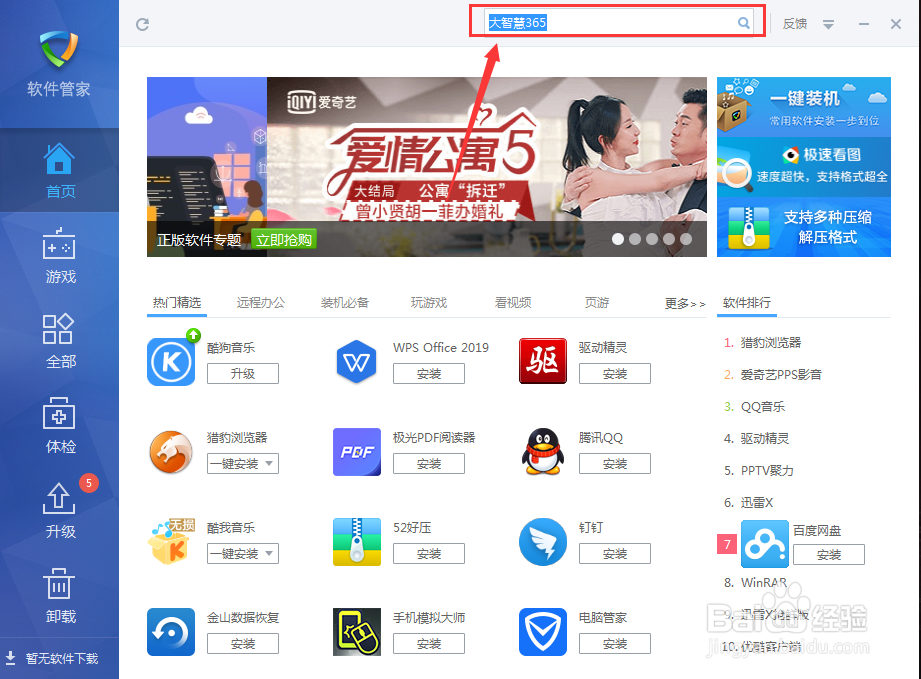Select the 远程办公 tab
This screenshot has width=921, height=679.
261,302
